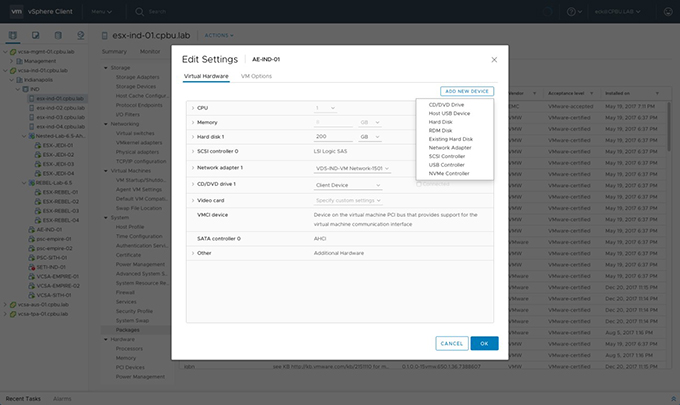The image size is (680, 405).
Task: Choose Host USB Device from device menu
Action: 449,114
